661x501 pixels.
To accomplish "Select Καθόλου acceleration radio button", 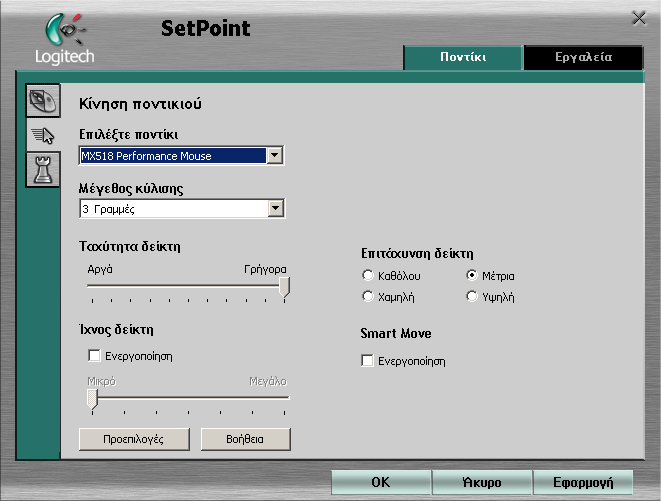I will 368,275.
